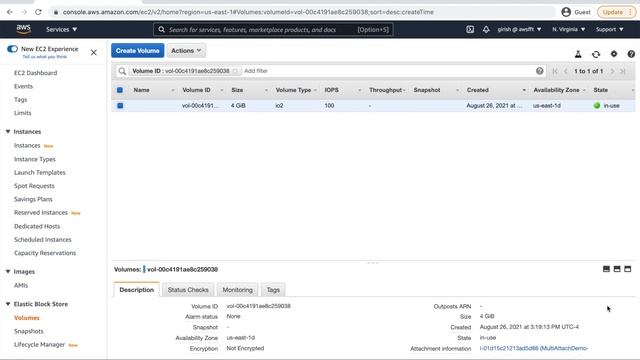Click browser forward arrow
The height and width of the screenshot is (360, 640).
coord(24,12)
